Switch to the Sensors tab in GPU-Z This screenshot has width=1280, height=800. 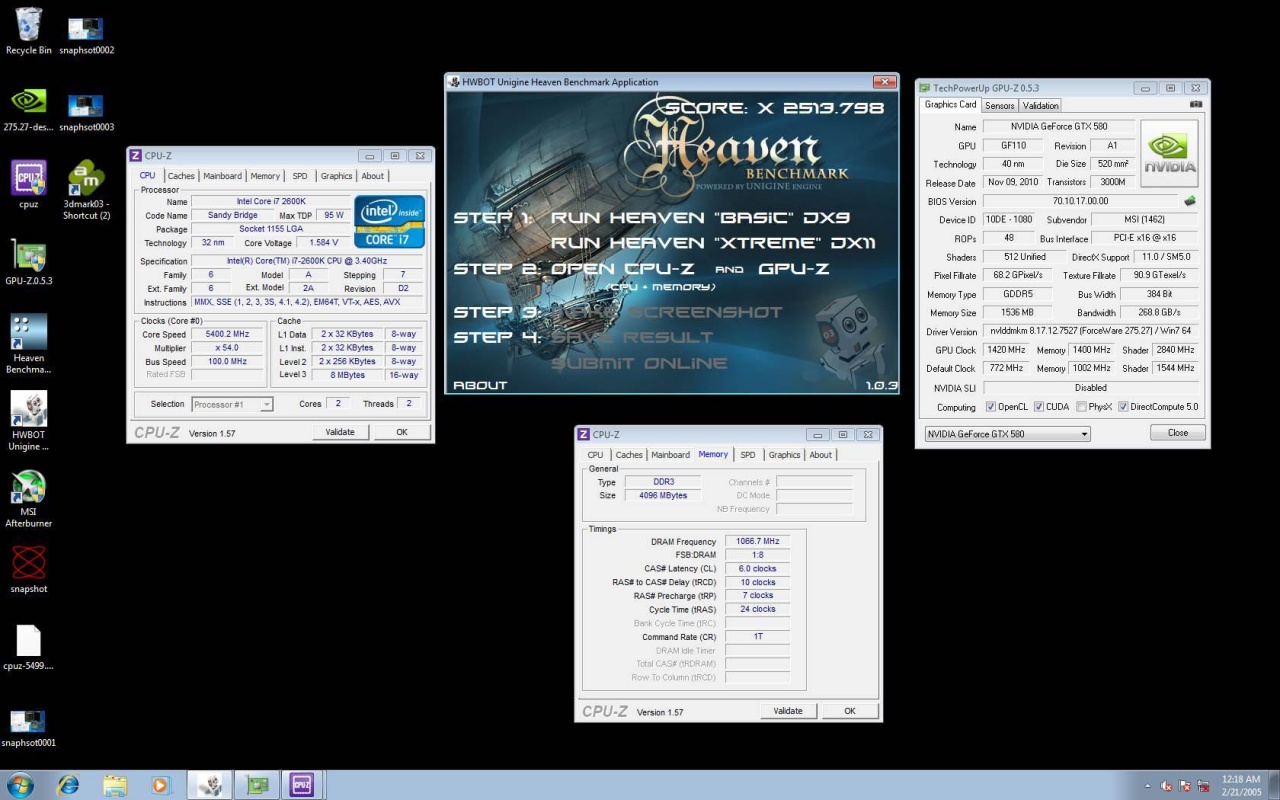[999, 105]
